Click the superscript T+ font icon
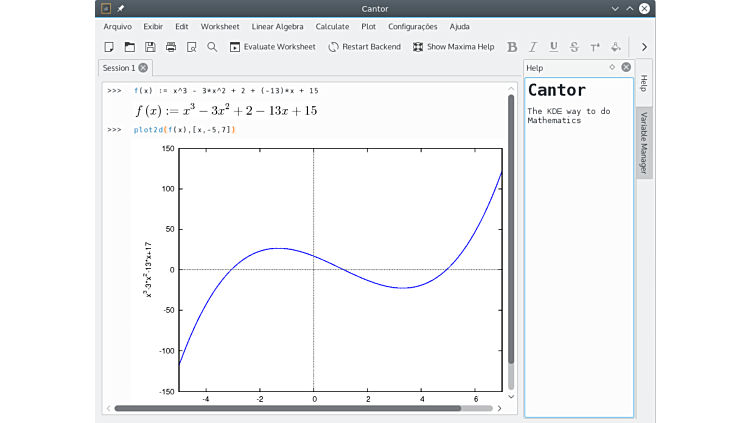This screenshot has height=423, width=752. (595, 47)
